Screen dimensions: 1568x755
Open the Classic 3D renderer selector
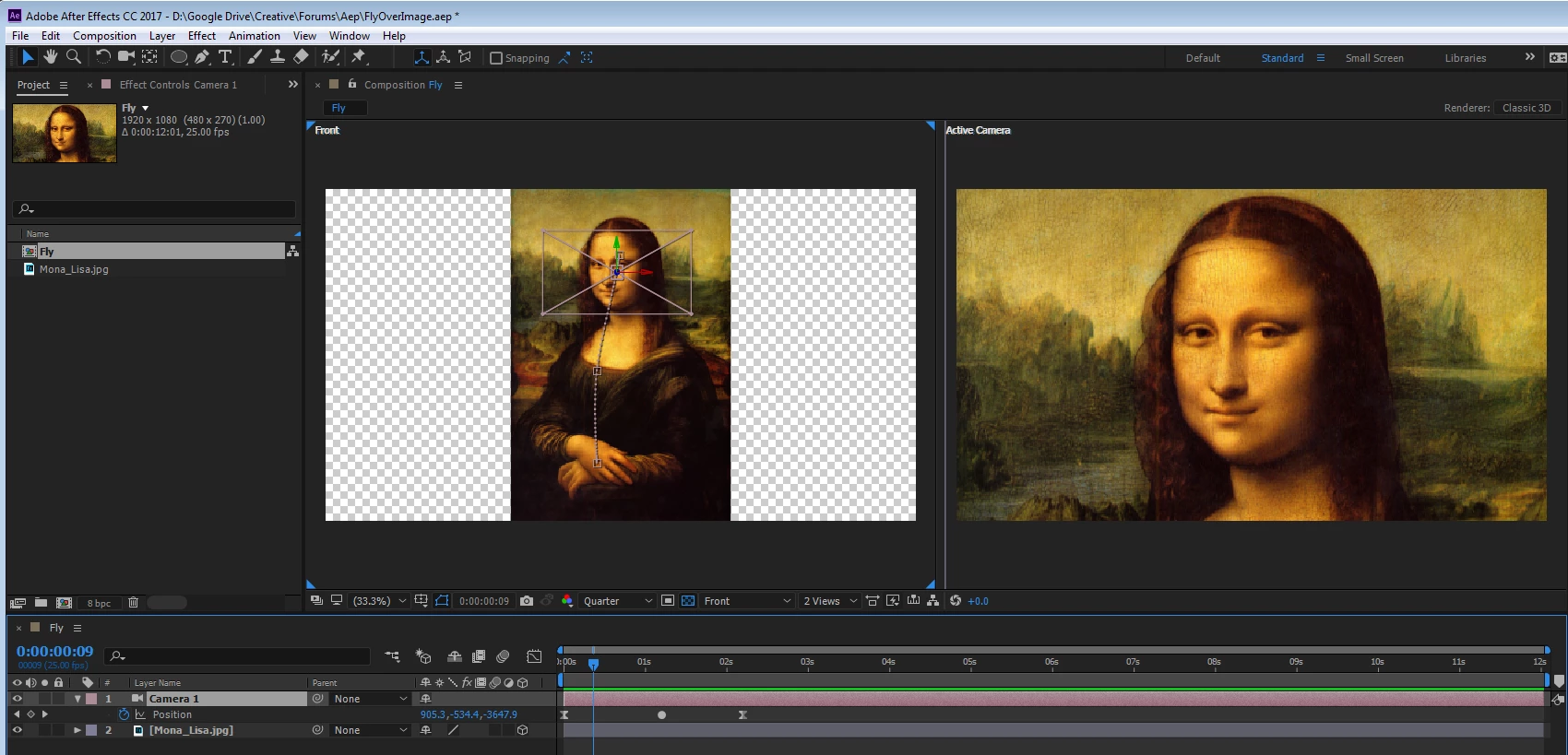[1526, 108]
